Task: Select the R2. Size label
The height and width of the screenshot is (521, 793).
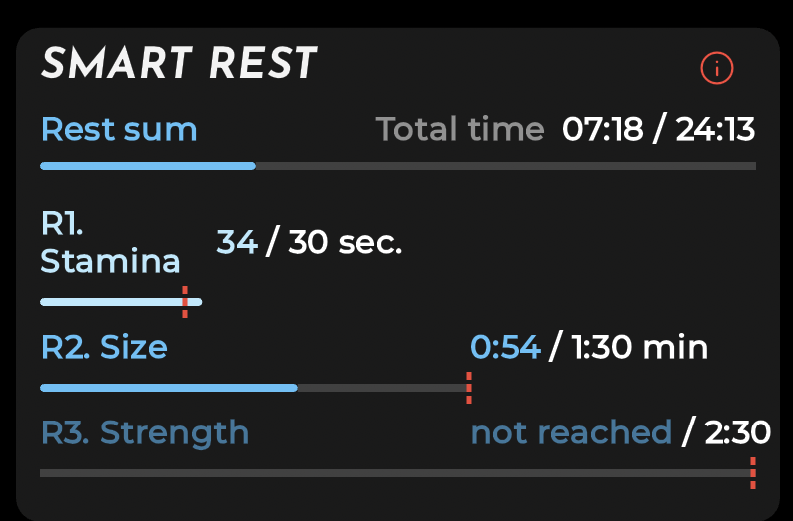Action: click(x=104, y=347)
